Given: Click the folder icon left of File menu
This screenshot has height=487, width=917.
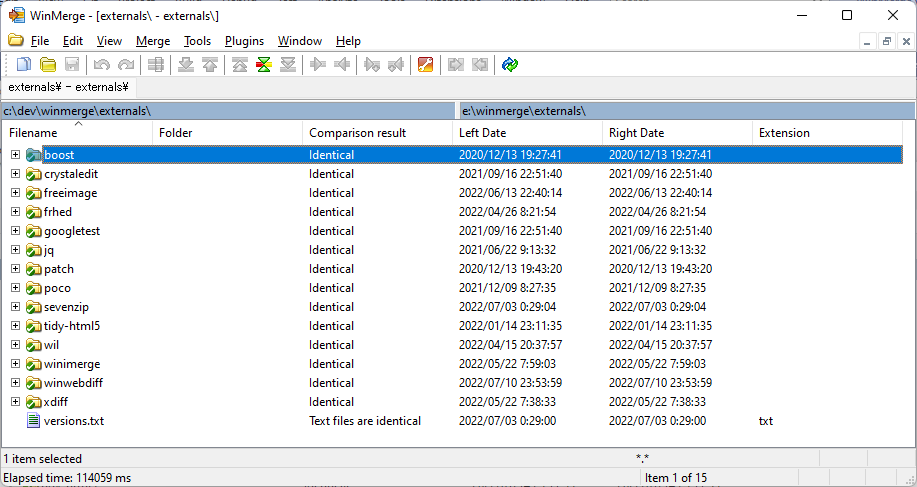Looking at the screenshot, I should coord(16,40).
